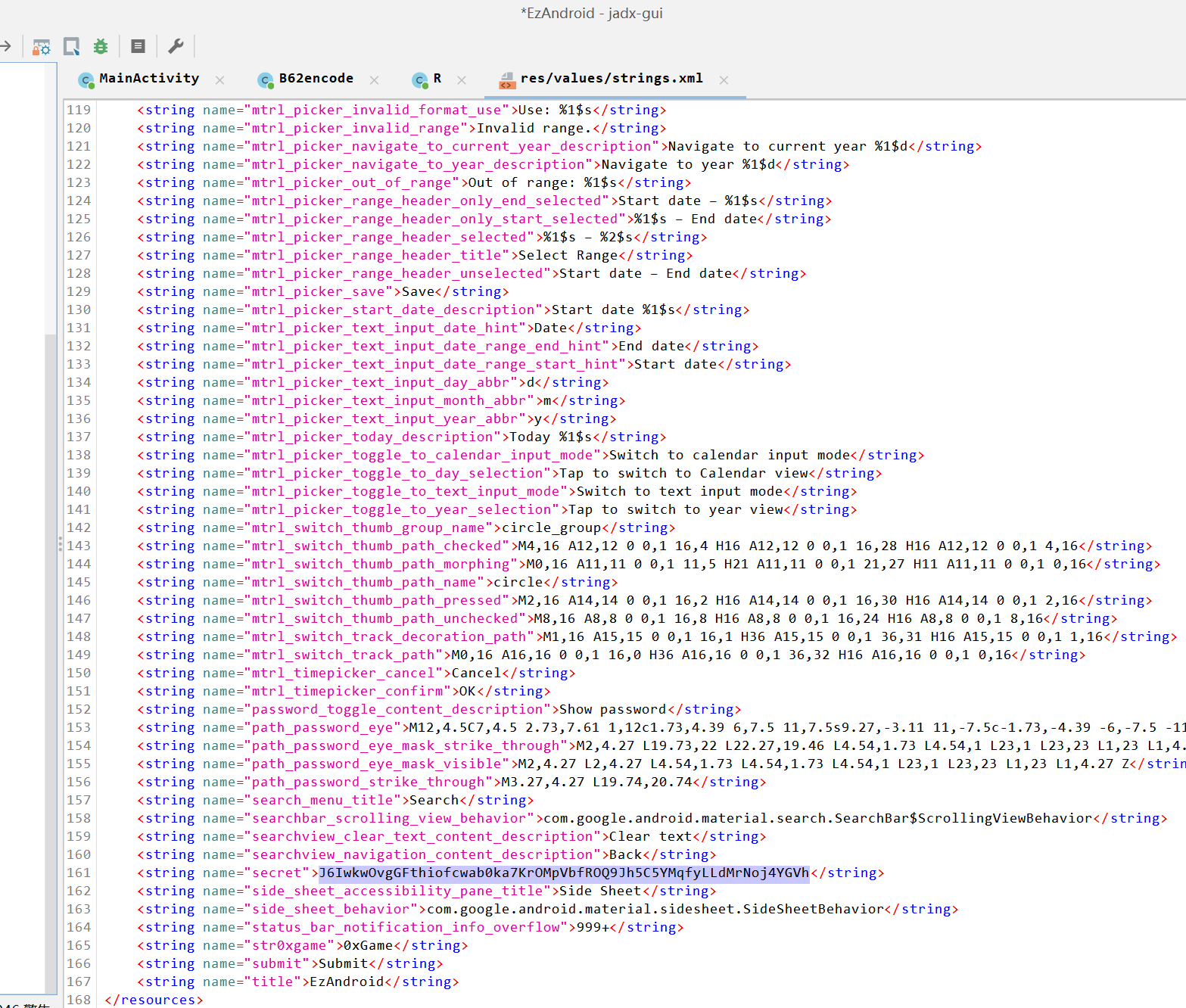Click the forward navigation arrow
Image resolution: width=1186 pixels, height=1008 pixels.
6,46
